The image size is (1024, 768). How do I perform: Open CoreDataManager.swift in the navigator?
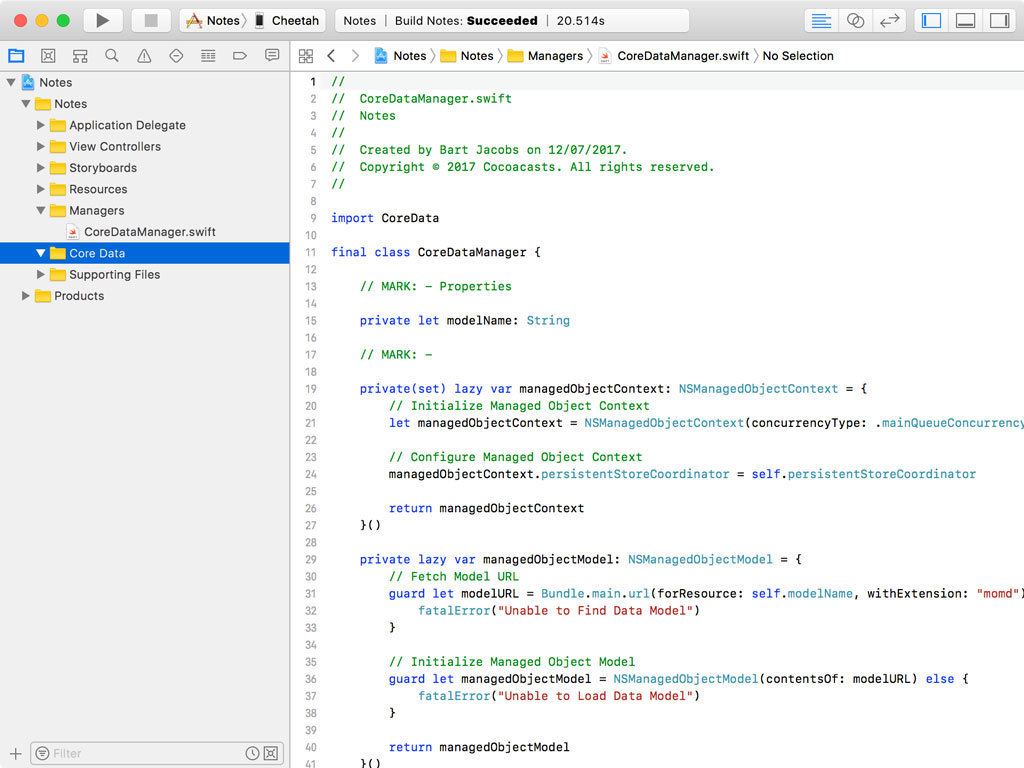pyautogui.click(x=149, y=232)
